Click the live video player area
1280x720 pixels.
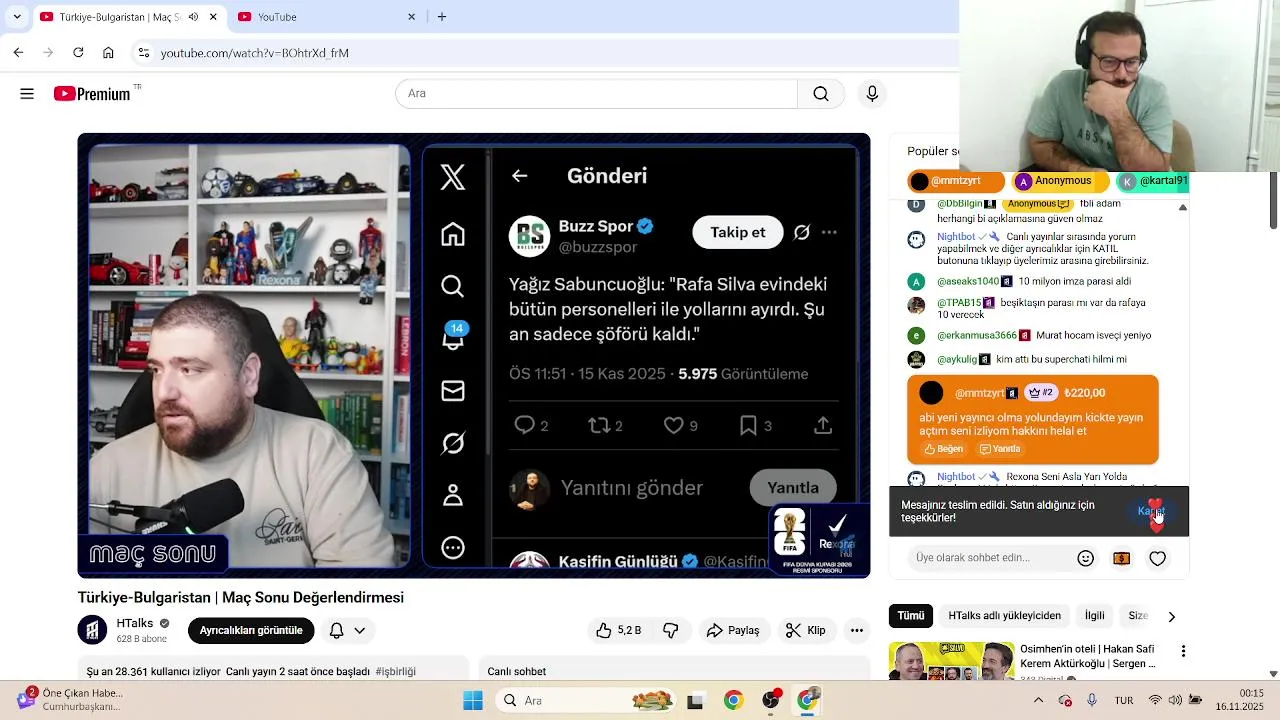[474, 356]
